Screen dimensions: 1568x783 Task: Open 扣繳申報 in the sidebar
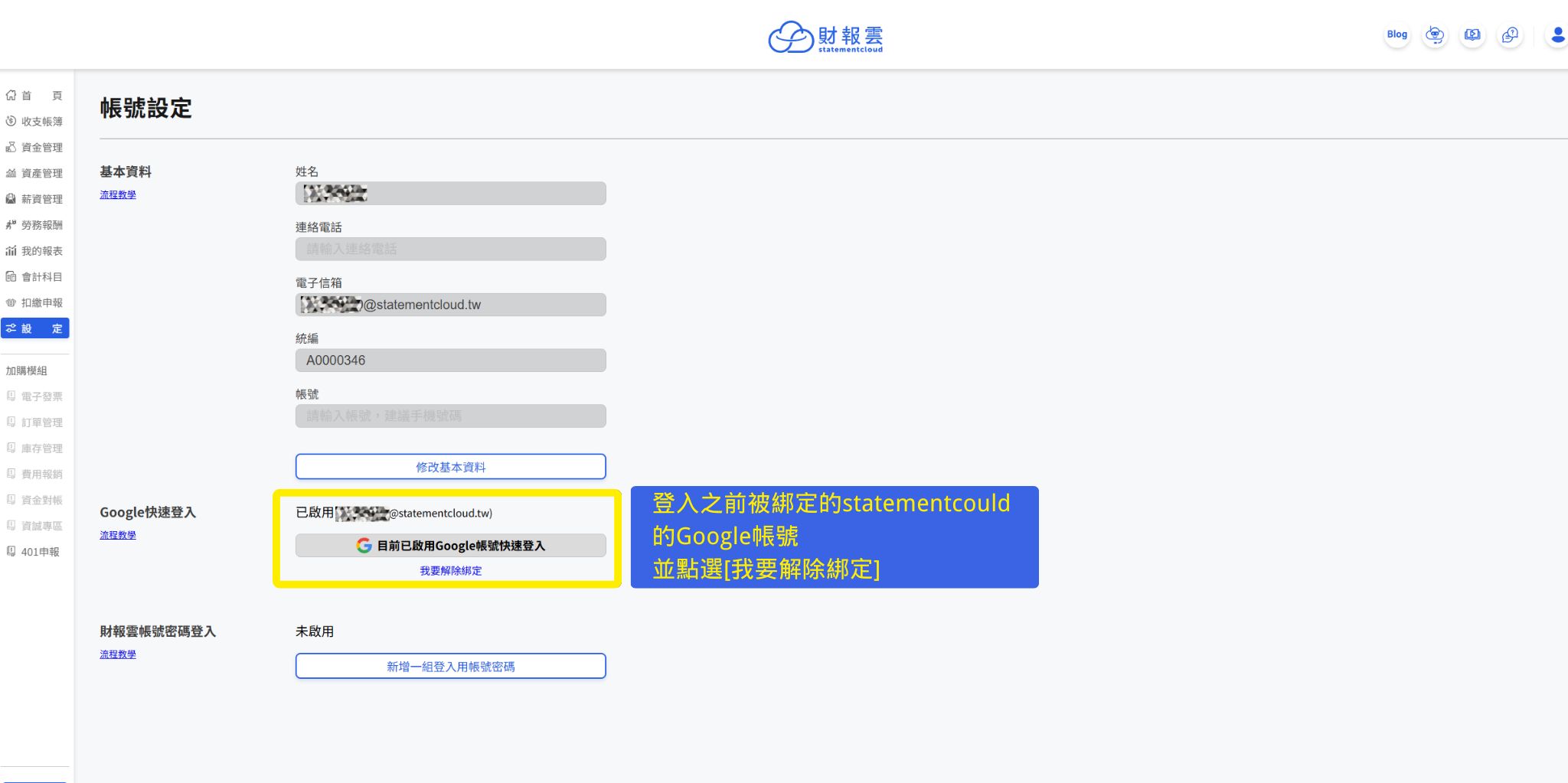[34, 303]
